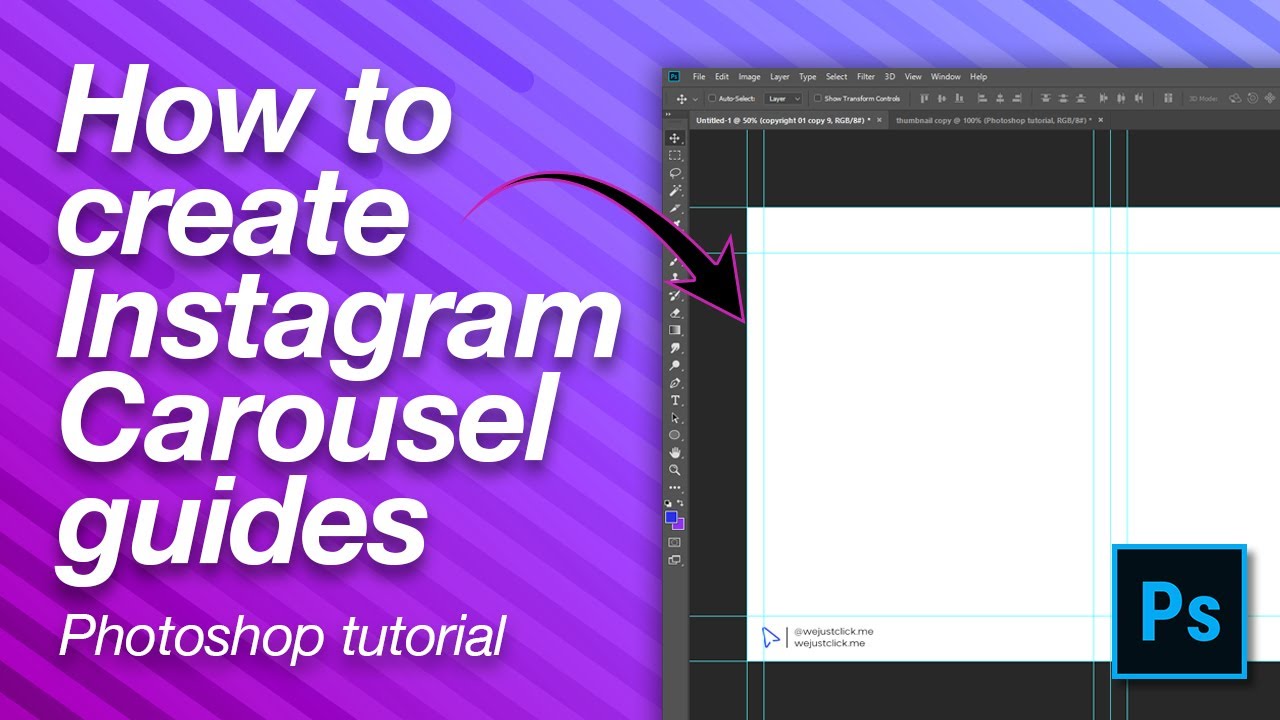Click the Auto-Align Layers icon
This screenshot has height=720, width=1280.
1168,98
